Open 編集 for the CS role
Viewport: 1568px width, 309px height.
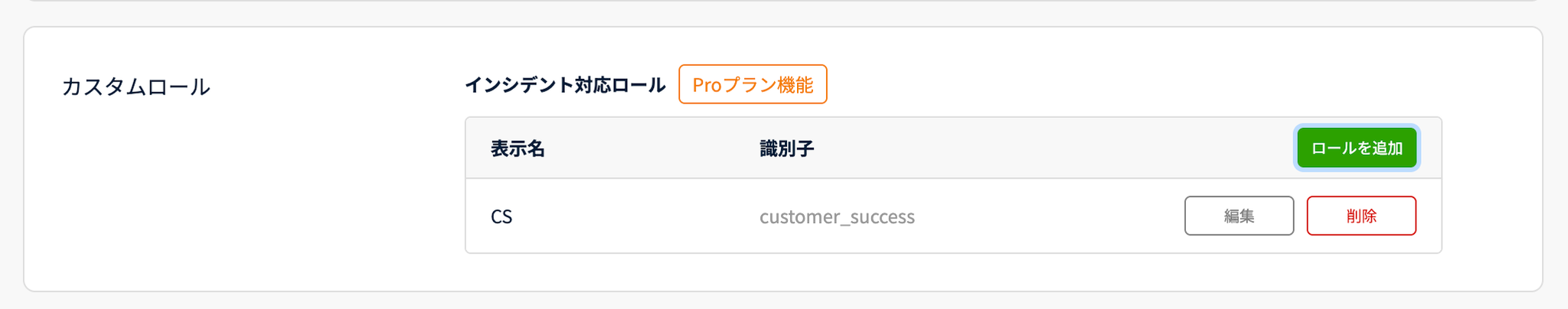tap(1238, 216)
